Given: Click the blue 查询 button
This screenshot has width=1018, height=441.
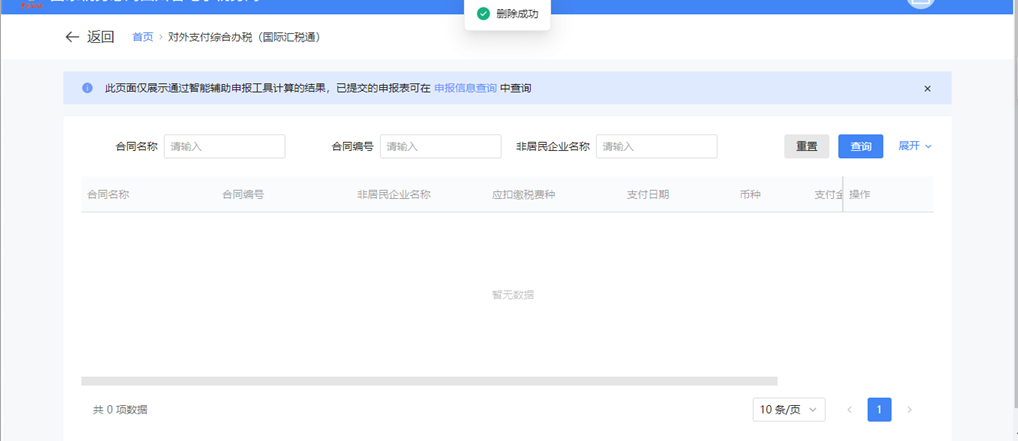Looking at the screenshot, I should [860, 147].
